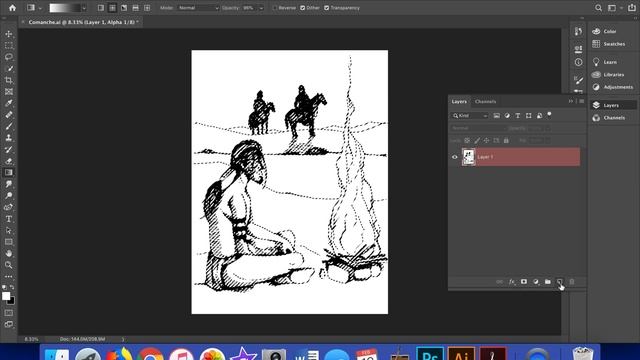Open the workspace switcher dropdown
This screenshot has height=360, width=640.
tap(613, 8)
